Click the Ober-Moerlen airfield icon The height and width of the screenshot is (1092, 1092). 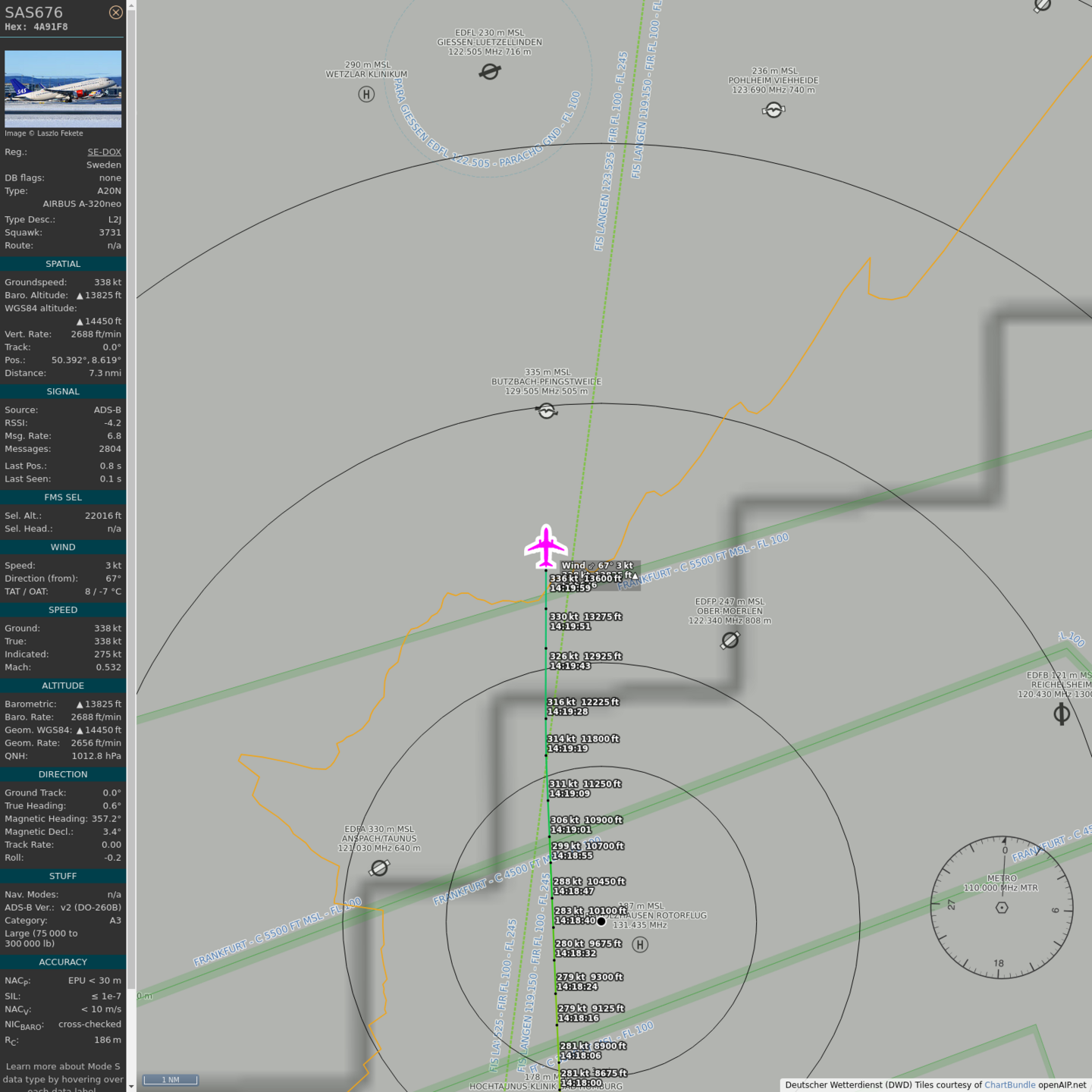[730, 641]
